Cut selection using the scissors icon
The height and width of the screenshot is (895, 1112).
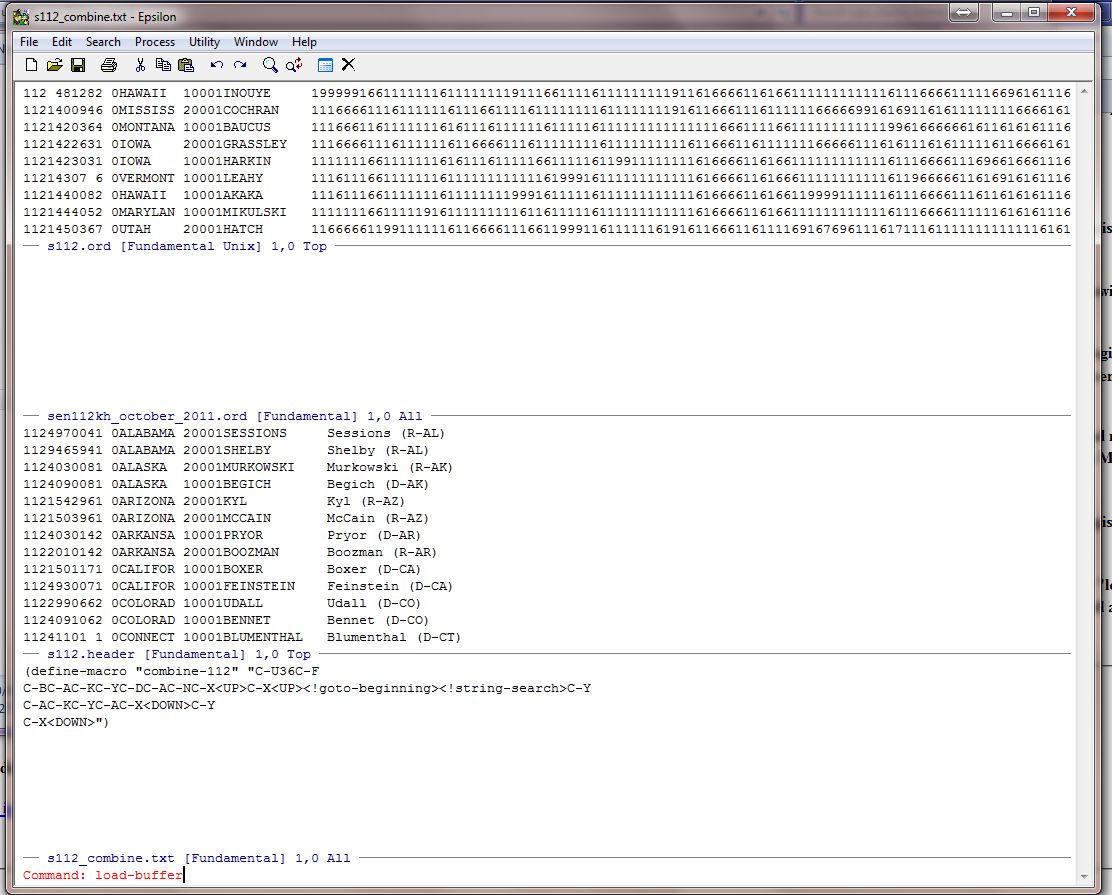(x=140, y=65)
